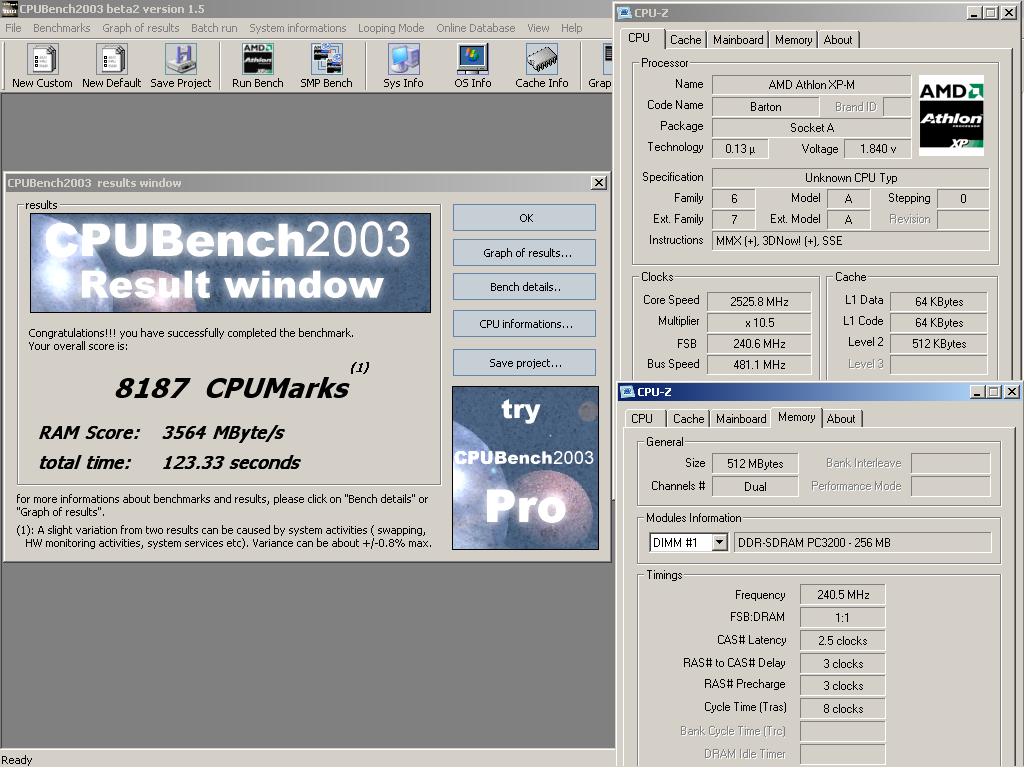Click the Multiplier x 10.5 value
Viewport: 1024px width, 768px height.
coord(759,323)
